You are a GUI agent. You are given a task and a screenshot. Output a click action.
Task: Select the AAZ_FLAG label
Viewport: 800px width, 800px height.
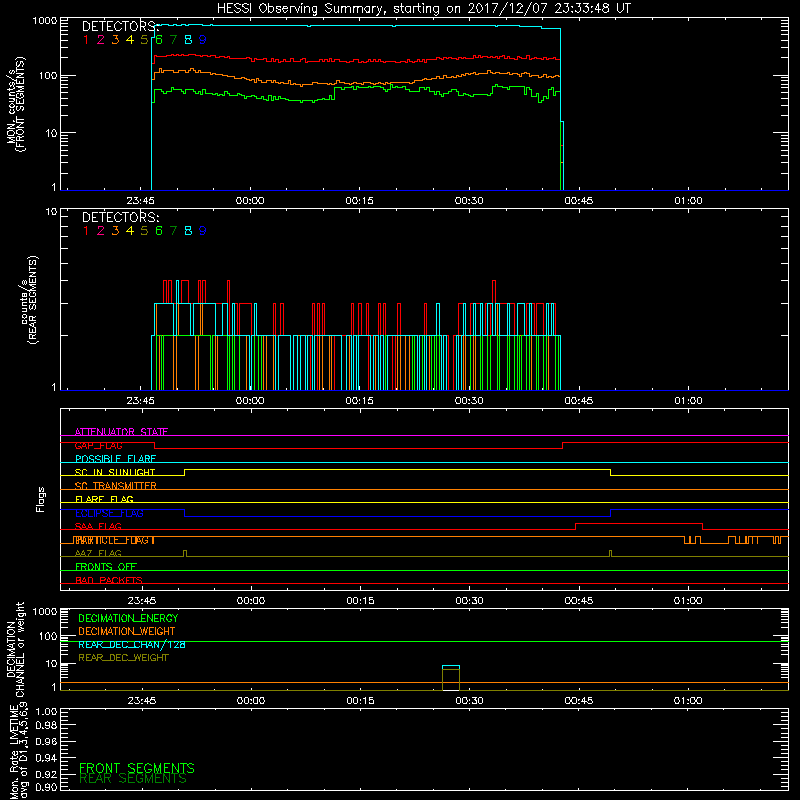coord(98,553)
